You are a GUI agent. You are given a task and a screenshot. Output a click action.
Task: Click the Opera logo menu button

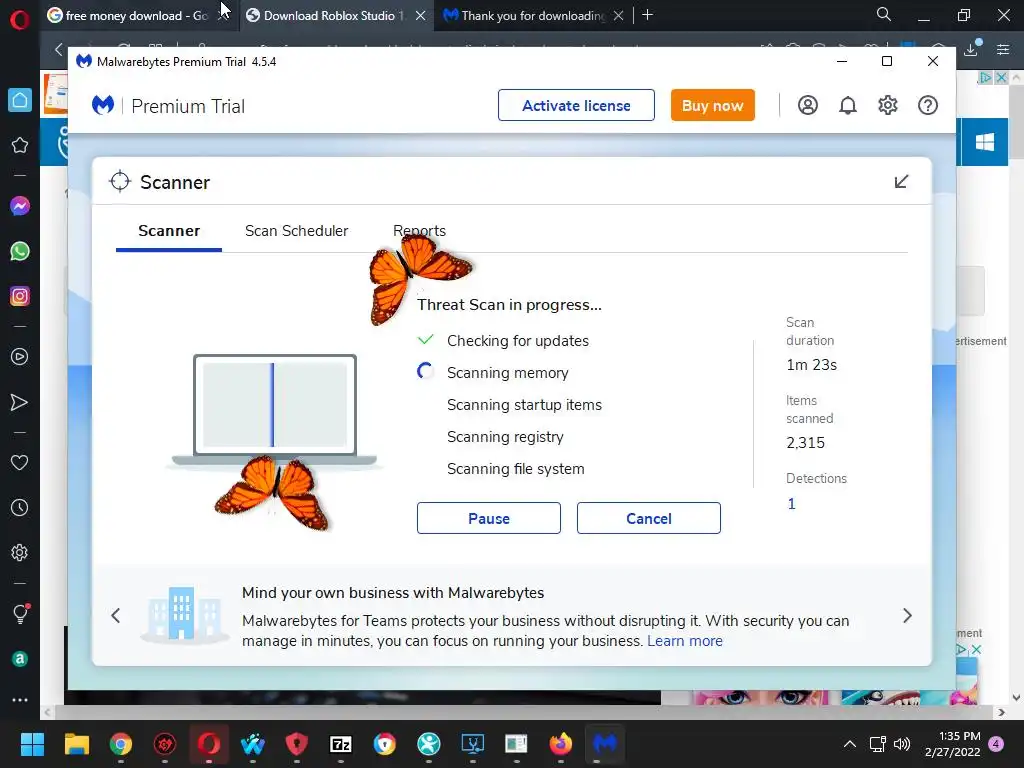coord(20,20)
